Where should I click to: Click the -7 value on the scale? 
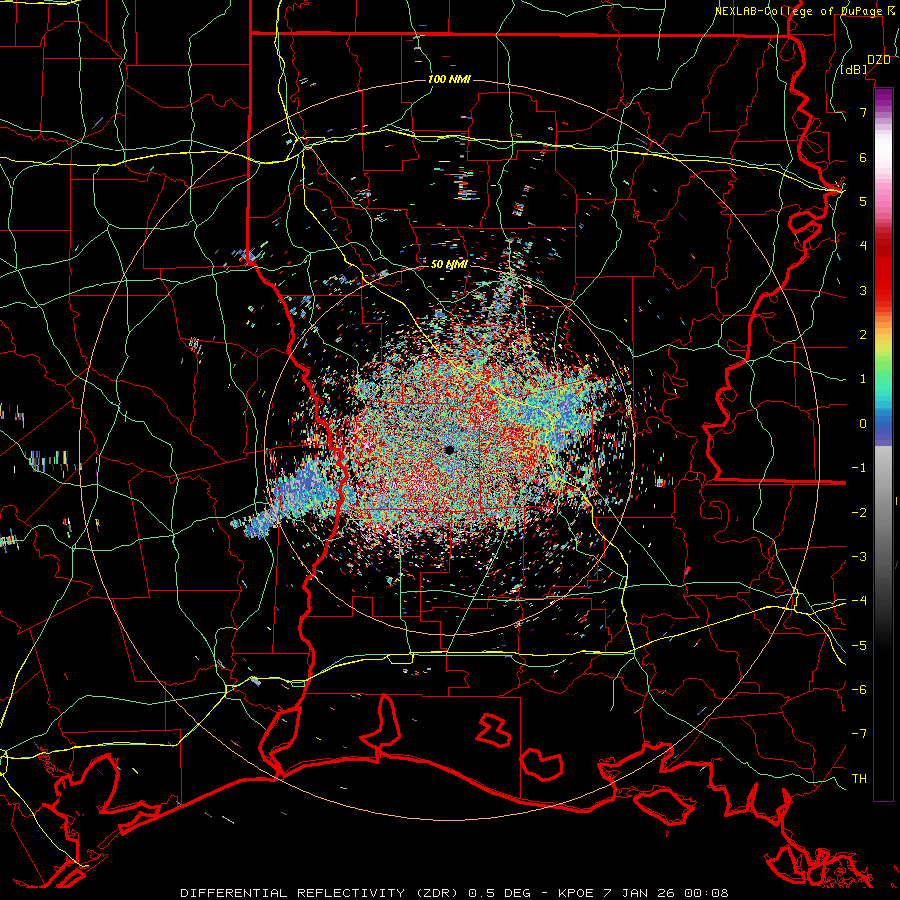(859, 734)
